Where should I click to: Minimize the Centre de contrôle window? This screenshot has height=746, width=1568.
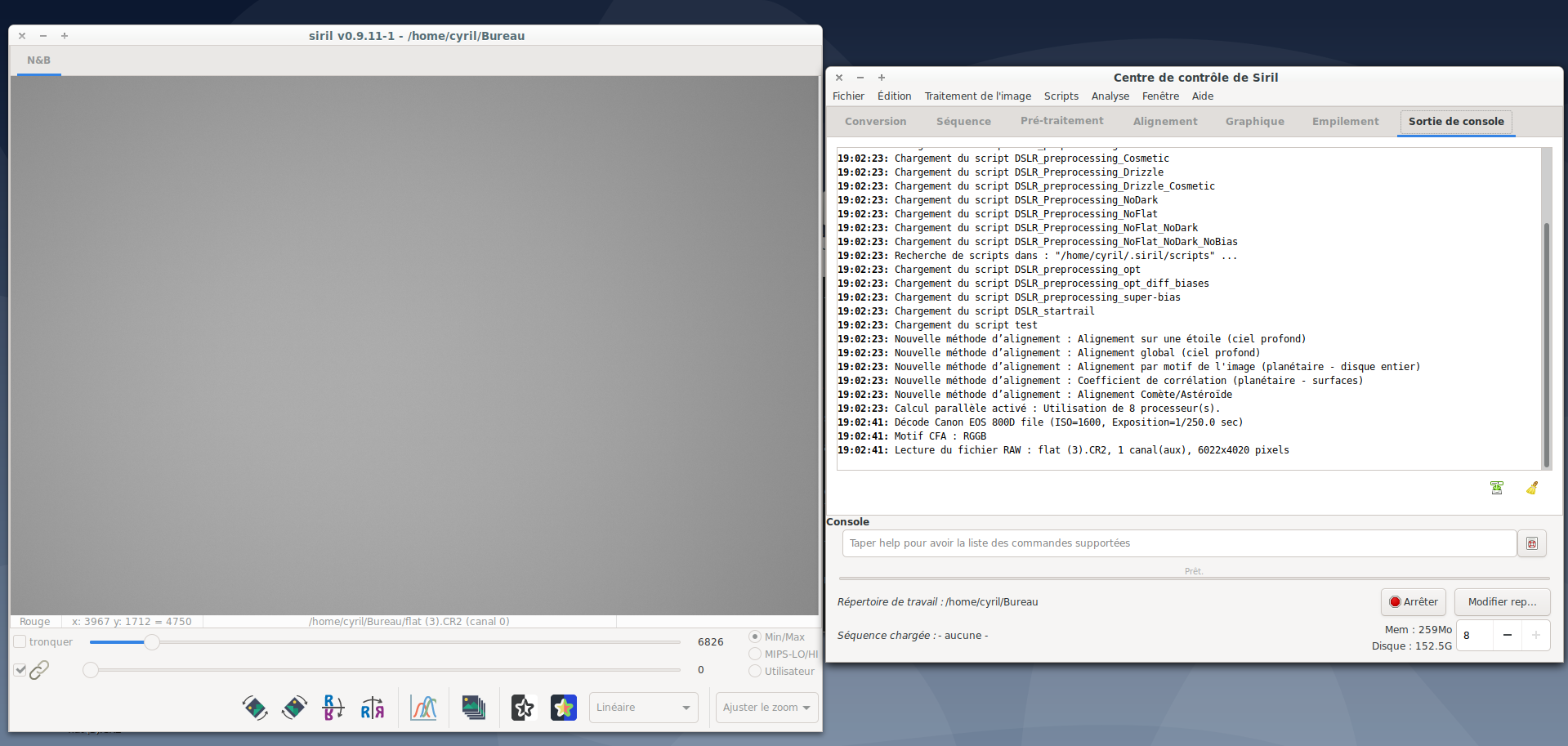pos(860,78)
